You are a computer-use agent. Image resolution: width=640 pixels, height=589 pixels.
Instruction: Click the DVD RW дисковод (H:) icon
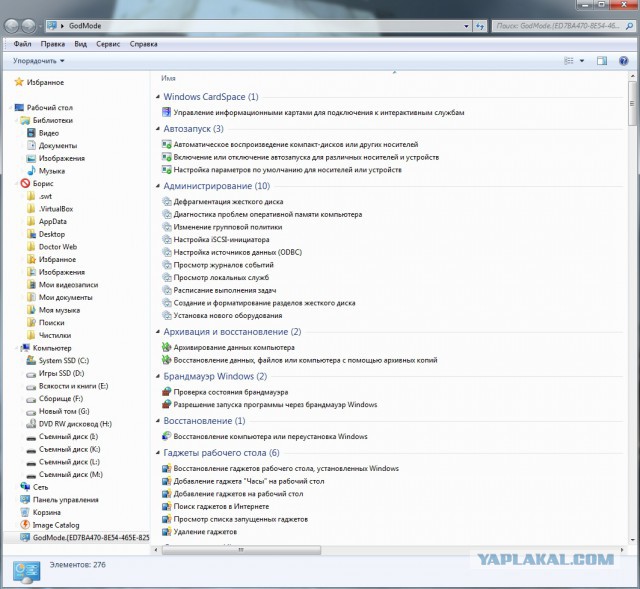click(x=31, y=424)
